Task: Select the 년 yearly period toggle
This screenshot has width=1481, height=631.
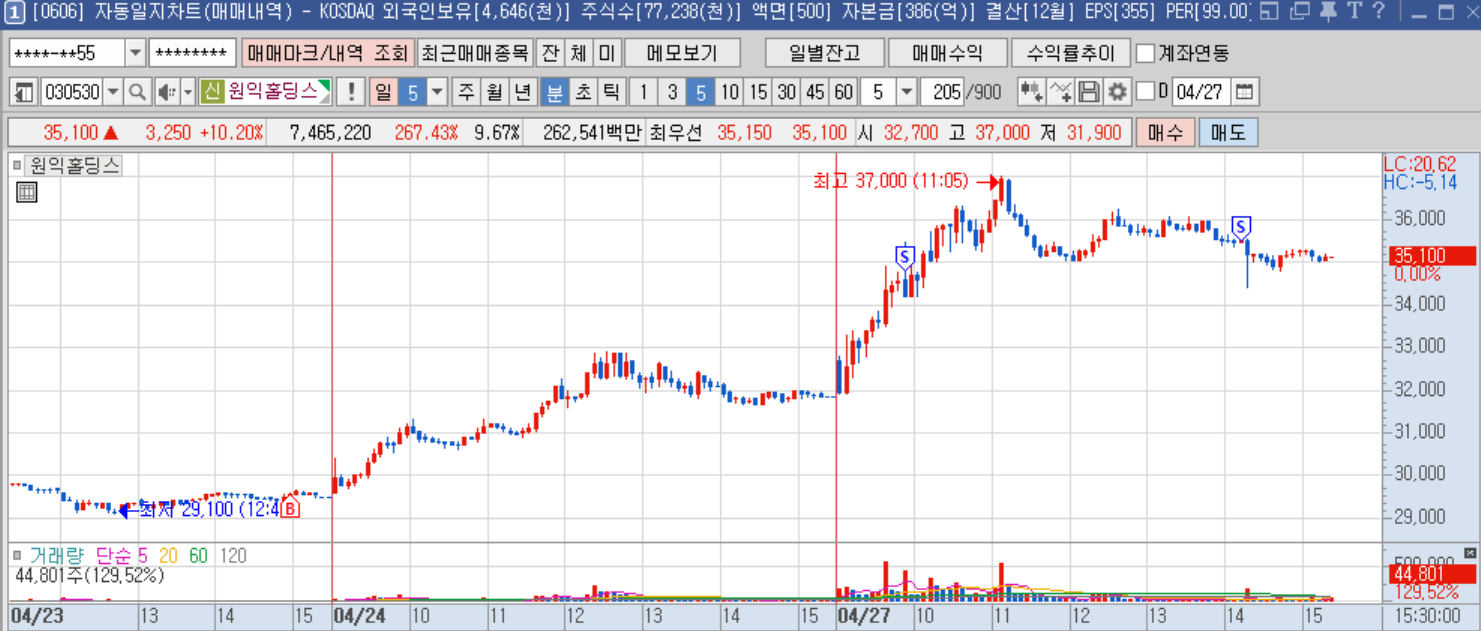Action: coord(522,92)
